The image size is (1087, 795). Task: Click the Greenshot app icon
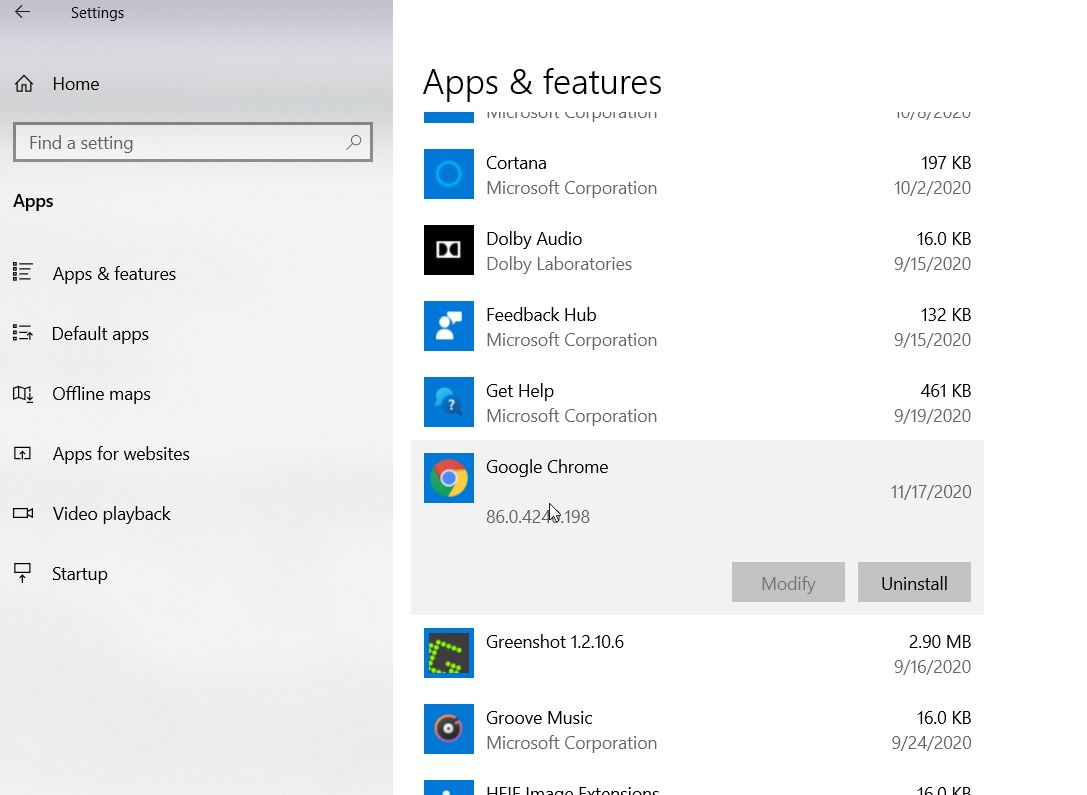(x=449, y=653)
